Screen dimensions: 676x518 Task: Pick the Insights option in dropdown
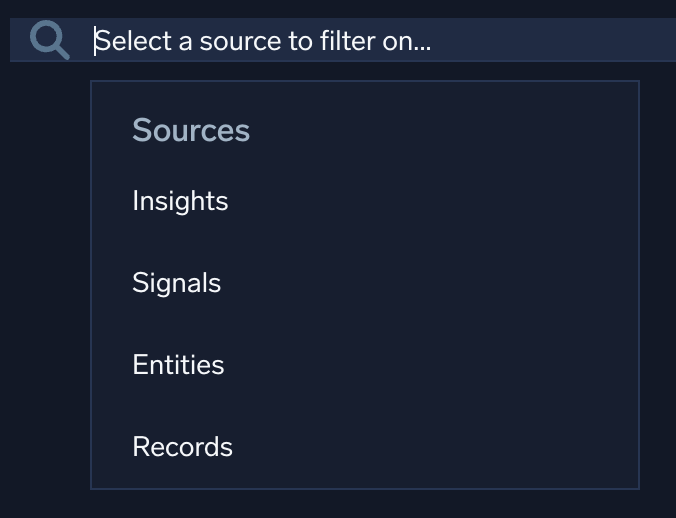click(x=180, y=201)
